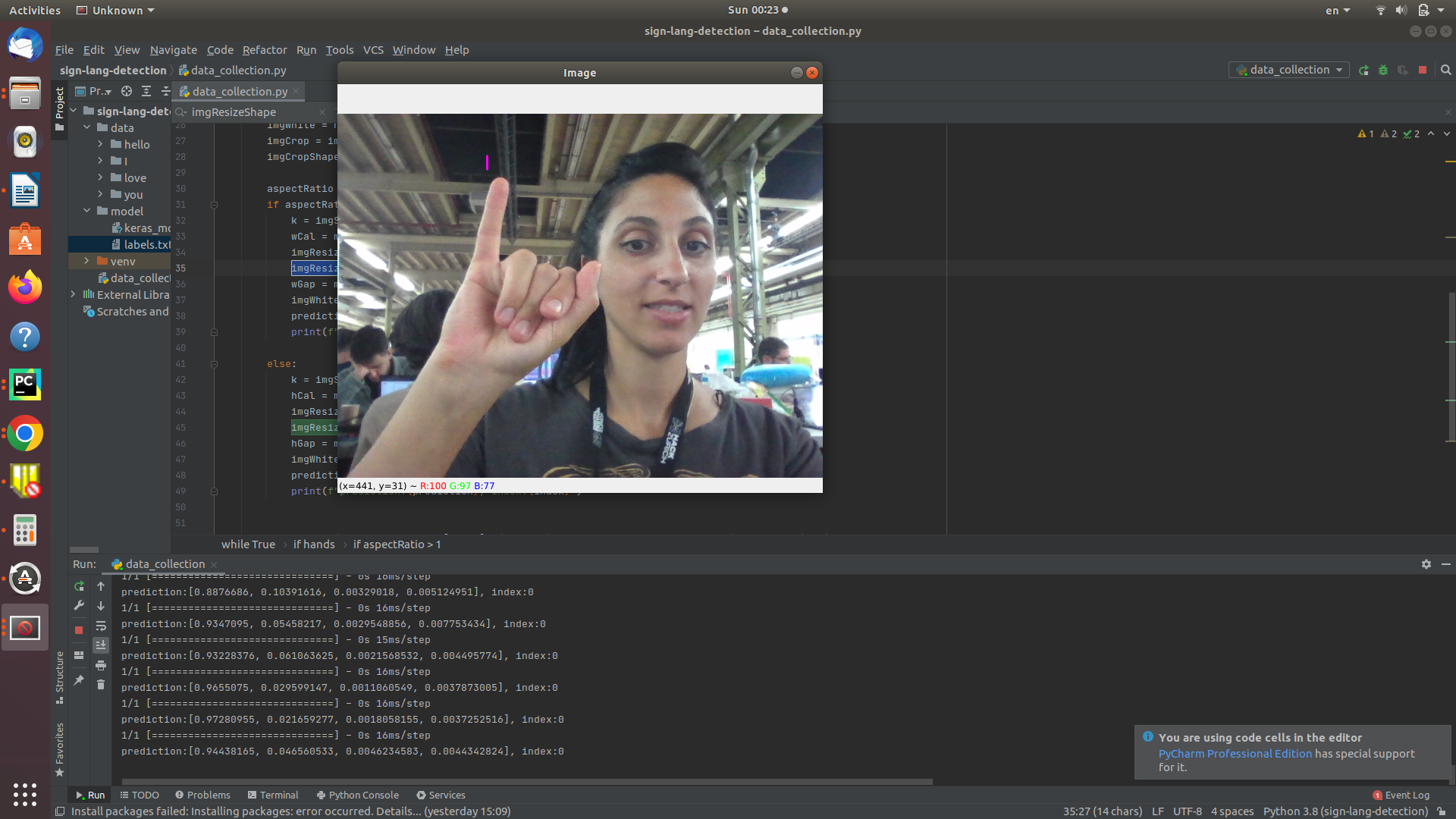Screen dimensions: 1456x819
Task: Toggle soft-wrap in Run console
Action: [101, 626]
